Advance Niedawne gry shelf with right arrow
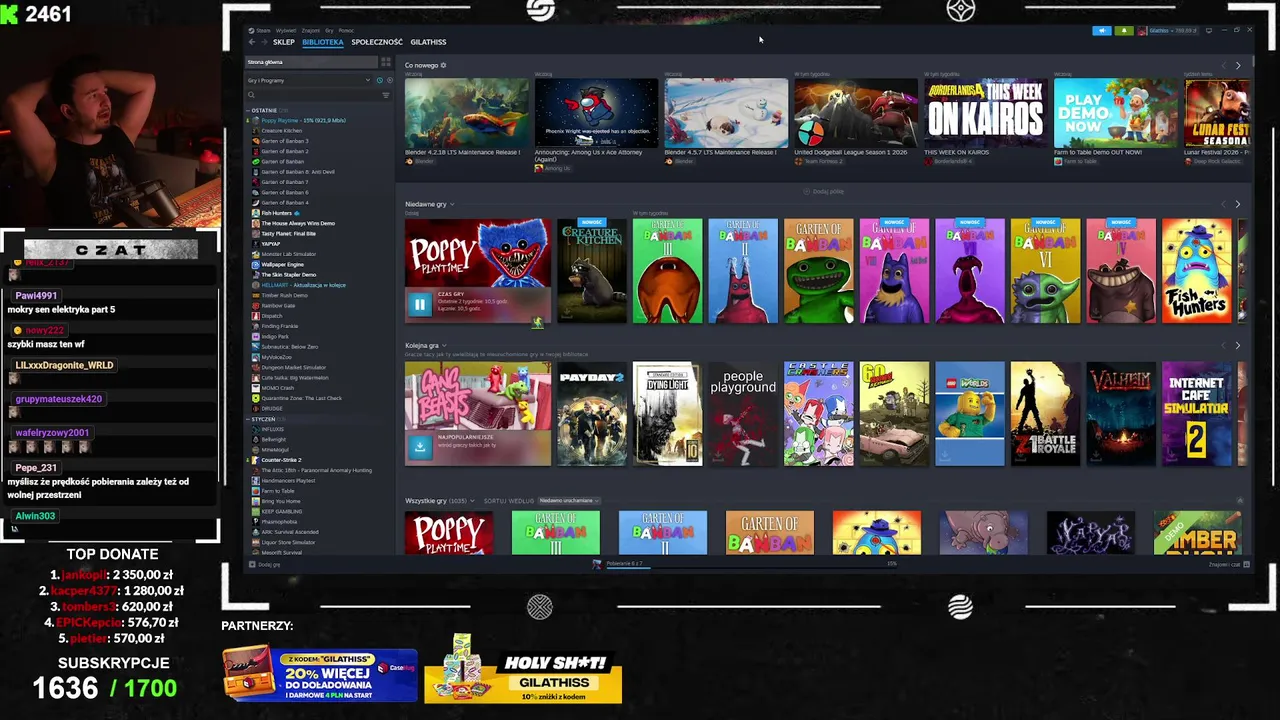Viewport: 1280px width, 720px height. (1238, 204)
